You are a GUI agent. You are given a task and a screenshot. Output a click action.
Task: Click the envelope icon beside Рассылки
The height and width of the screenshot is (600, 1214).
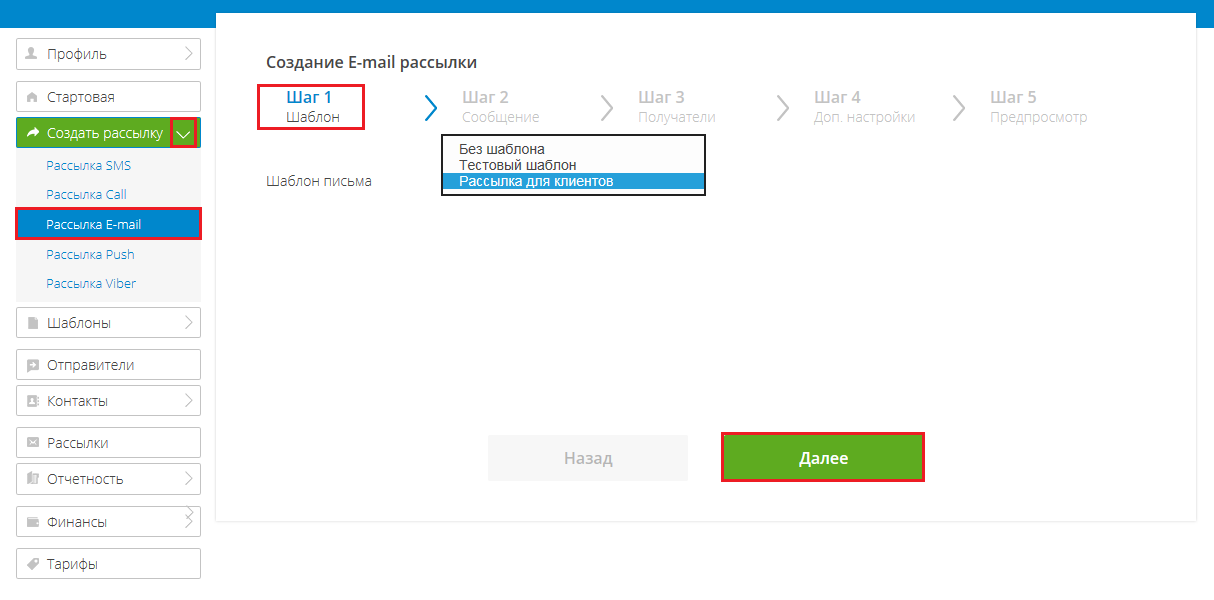[x=32, y=443]
